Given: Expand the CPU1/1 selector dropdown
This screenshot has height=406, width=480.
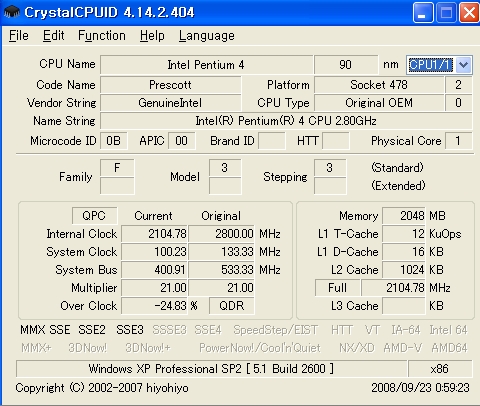Looking at the screenshot, I should [x=464, y=65].
